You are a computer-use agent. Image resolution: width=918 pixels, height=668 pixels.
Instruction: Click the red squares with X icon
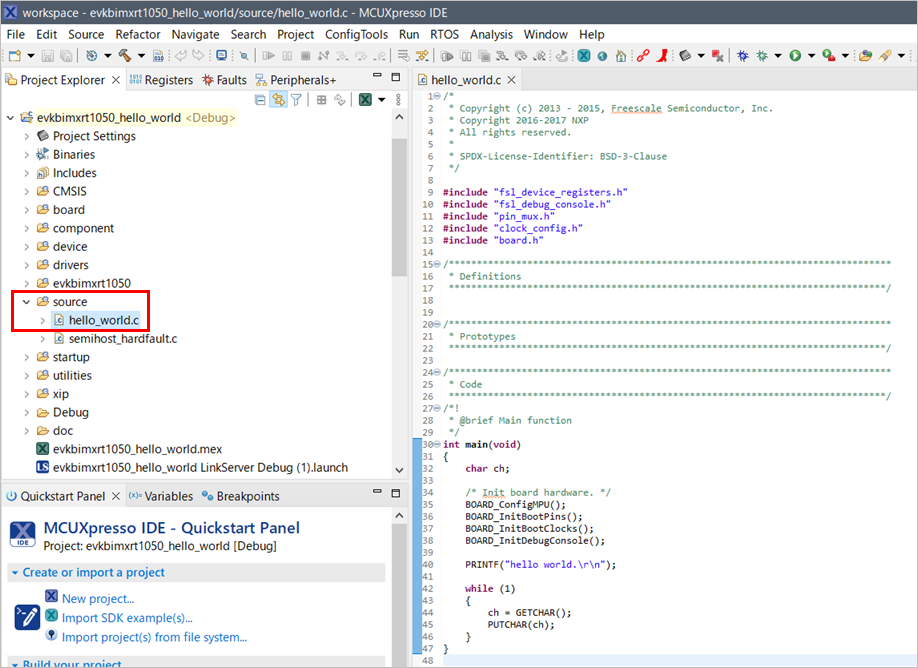717,56
